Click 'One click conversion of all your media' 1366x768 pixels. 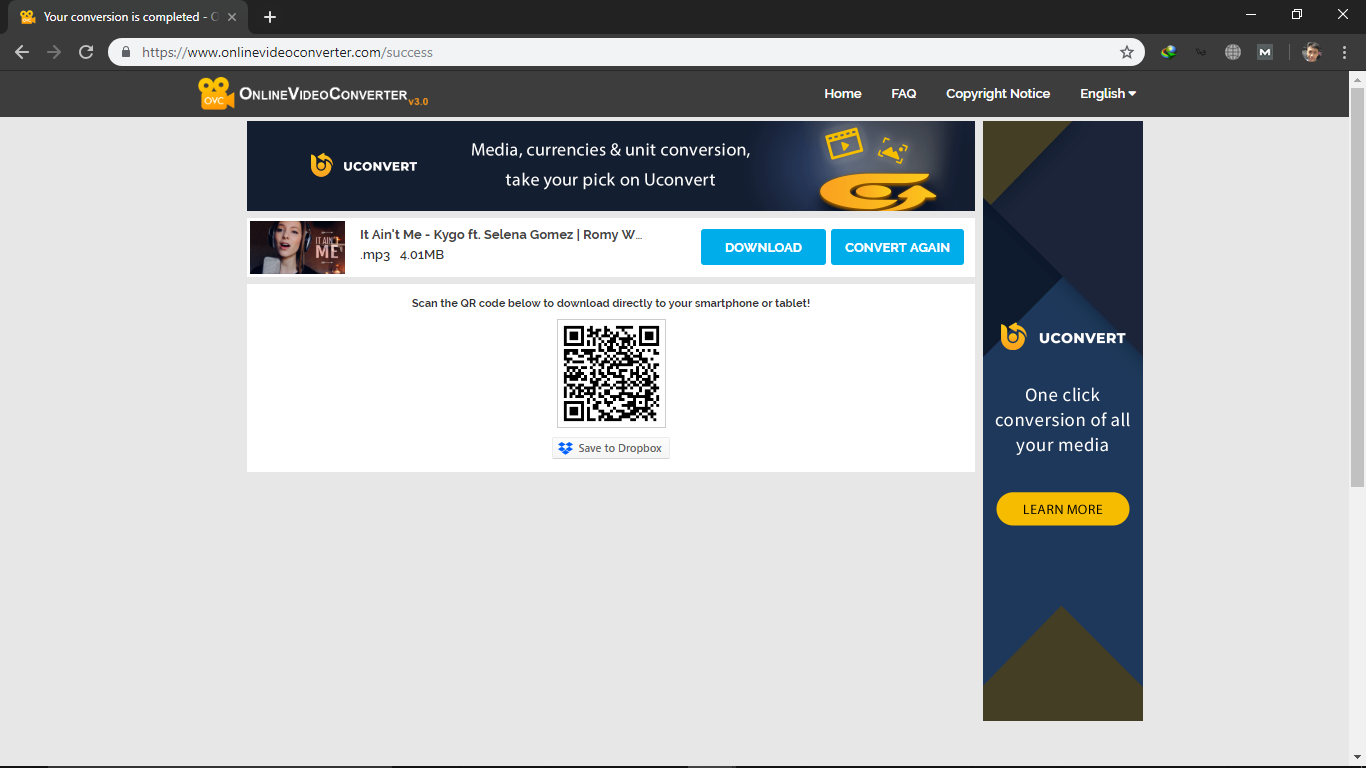pyautogui.click(x=1063, y=420)
